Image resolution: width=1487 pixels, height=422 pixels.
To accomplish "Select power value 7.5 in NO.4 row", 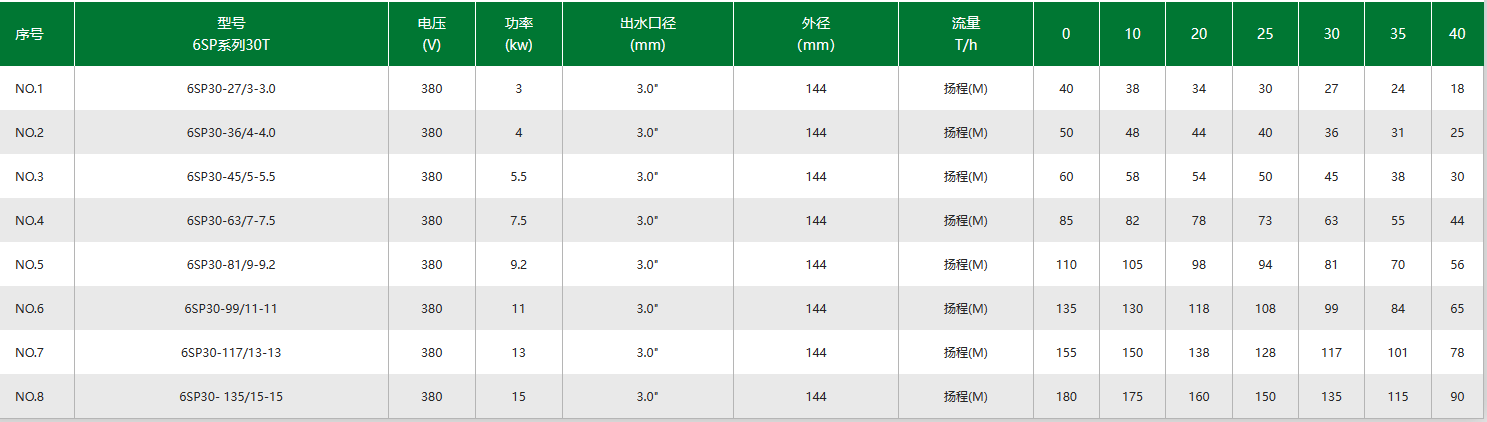I will click(518, 221).
